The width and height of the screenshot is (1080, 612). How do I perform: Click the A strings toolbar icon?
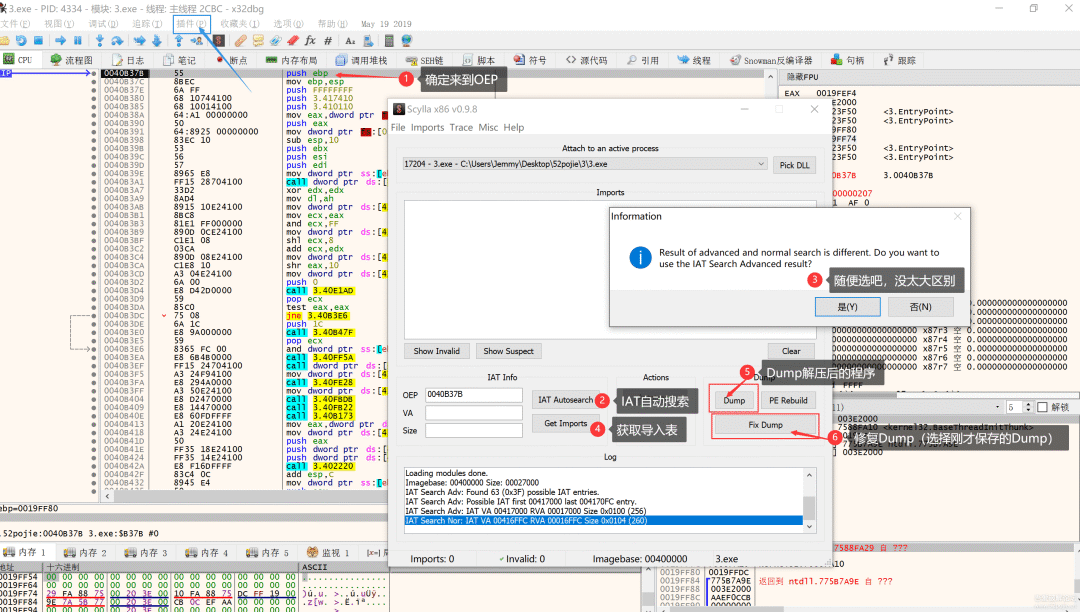[x=350, y=41]
